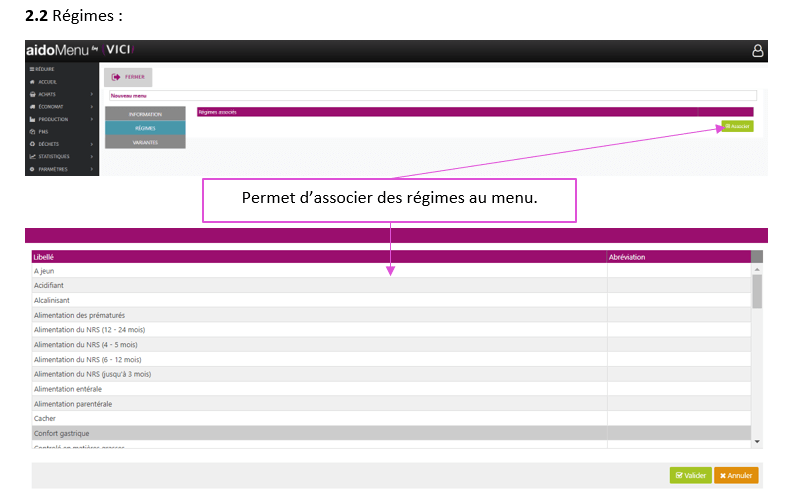Image resolution: width=788 pixels, height=500 pixels.
Task: Open the Accueil menu entry
Action: (48, 81)
